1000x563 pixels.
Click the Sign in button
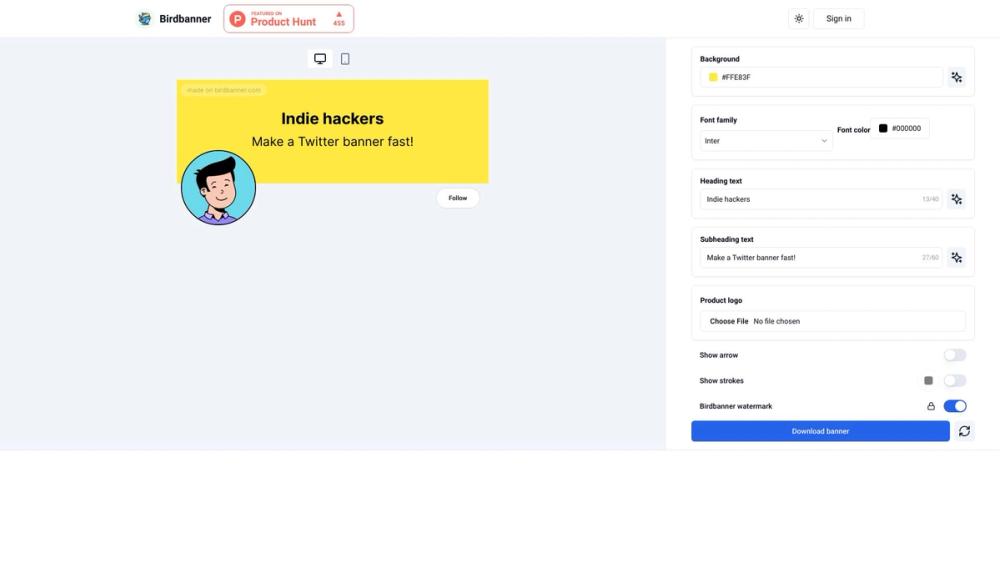(838, 18)
